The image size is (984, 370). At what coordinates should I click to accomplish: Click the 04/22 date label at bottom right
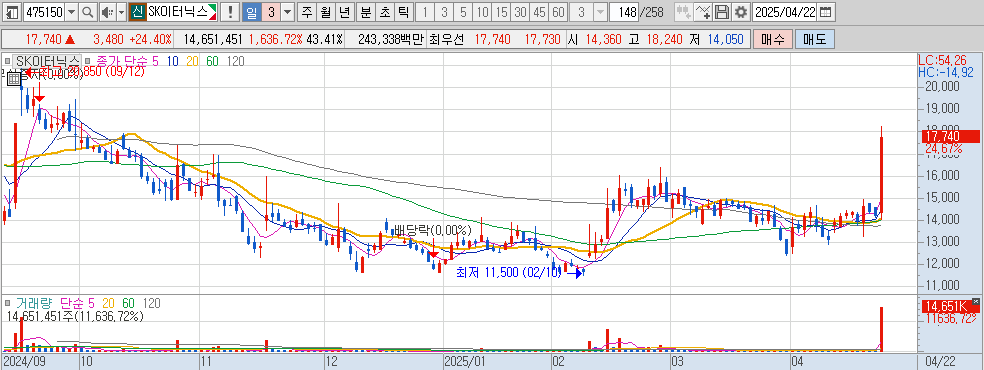pos(940,362)
